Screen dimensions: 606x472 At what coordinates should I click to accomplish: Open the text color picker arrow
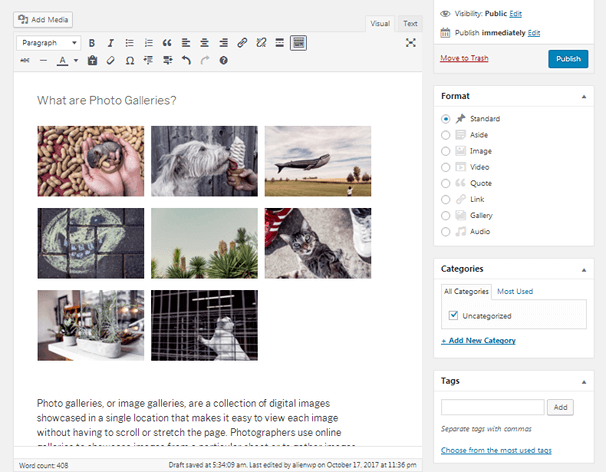pyautogui.click(x=75, y=61)
